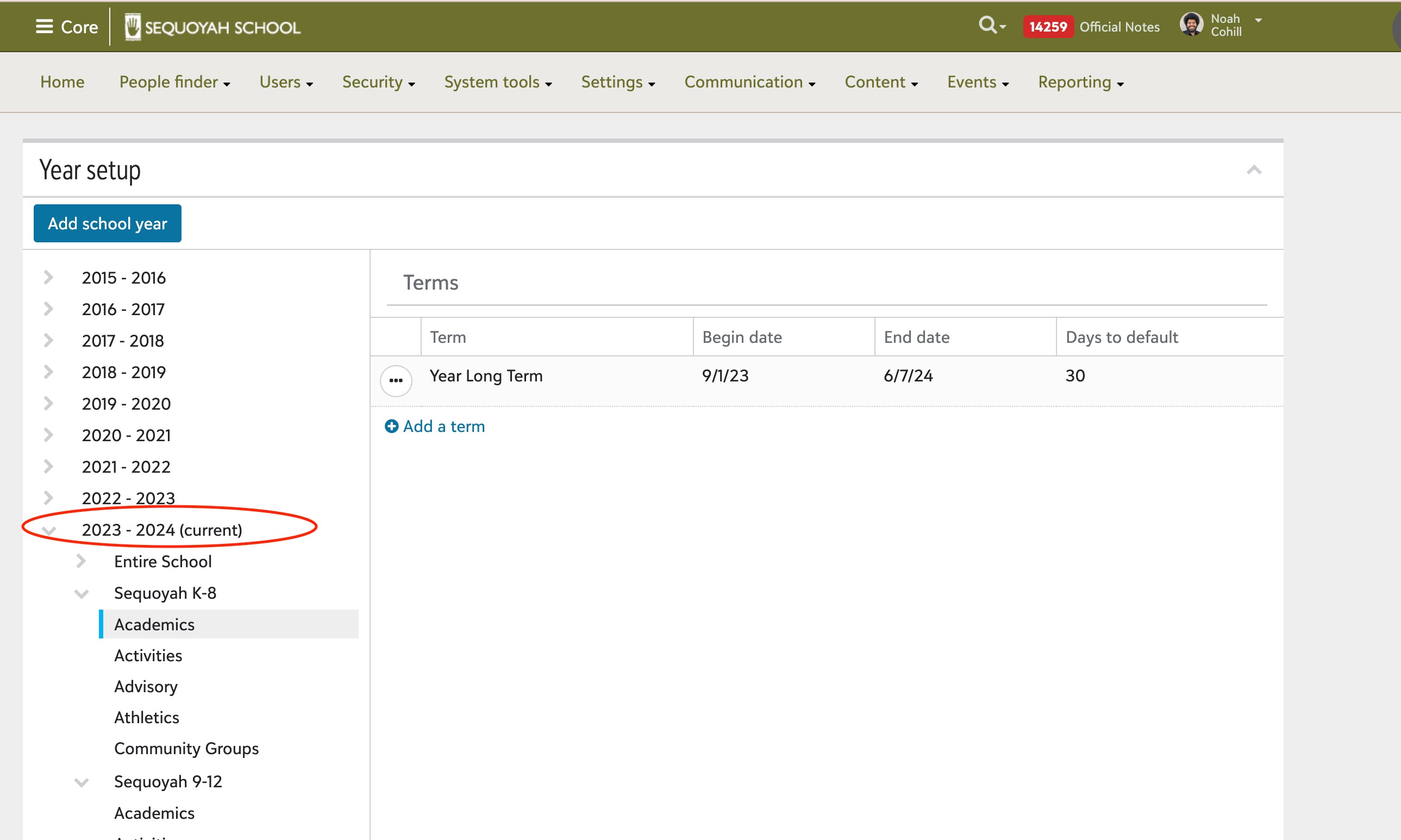The width and height of the screenshot is (1401, 840).
Task: Open the System tools menu
Action: pyautogui.click(x=498, y=82)
